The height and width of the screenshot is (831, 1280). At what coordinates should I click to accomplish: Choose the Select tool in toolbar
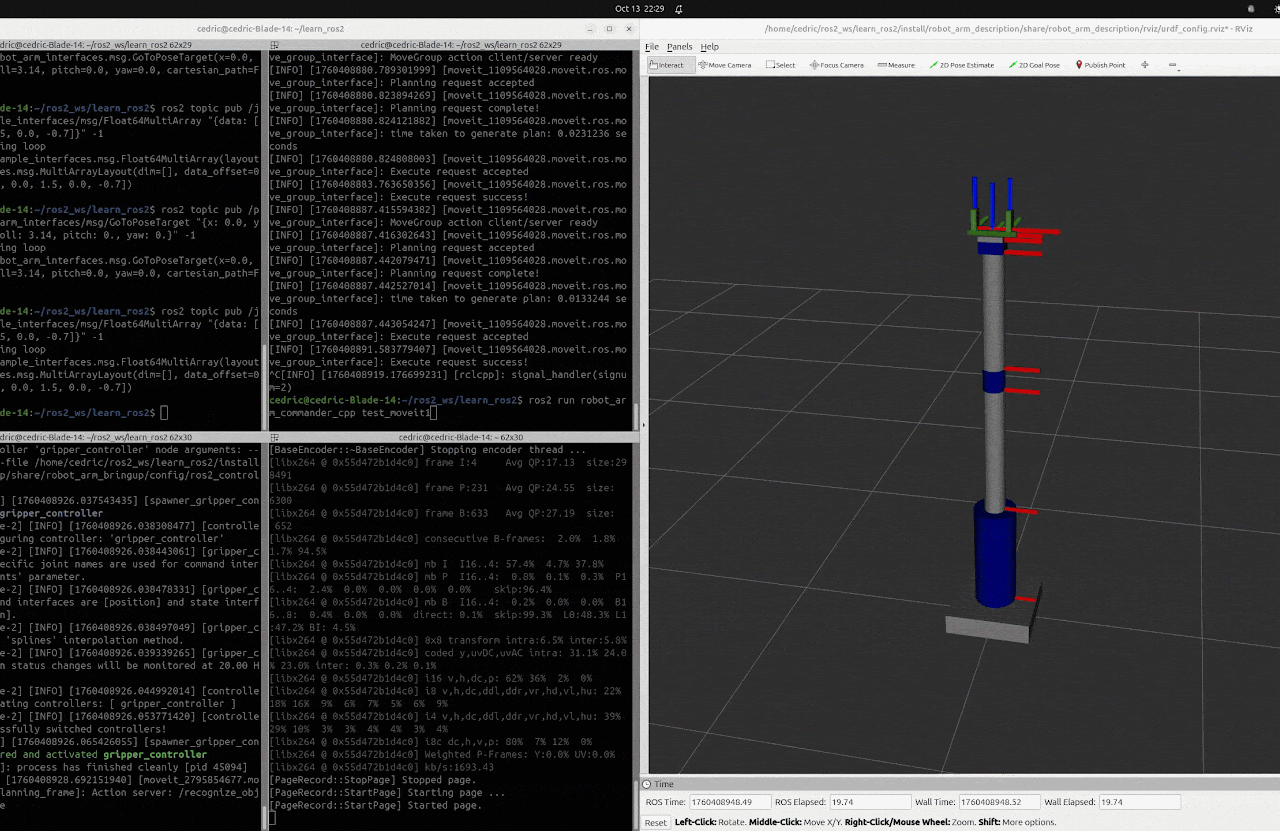[781, 65]
